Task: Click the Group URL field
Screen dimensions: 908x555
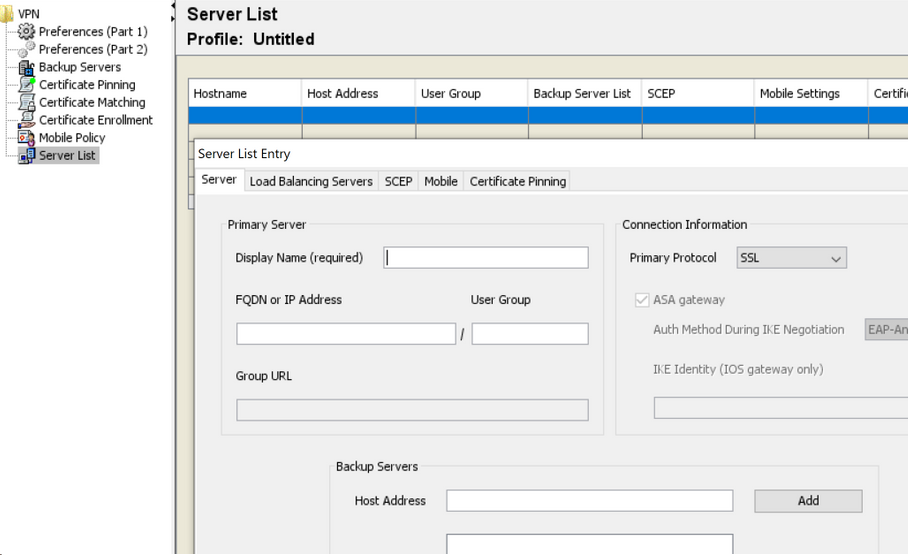Action: tap(412, 410)
